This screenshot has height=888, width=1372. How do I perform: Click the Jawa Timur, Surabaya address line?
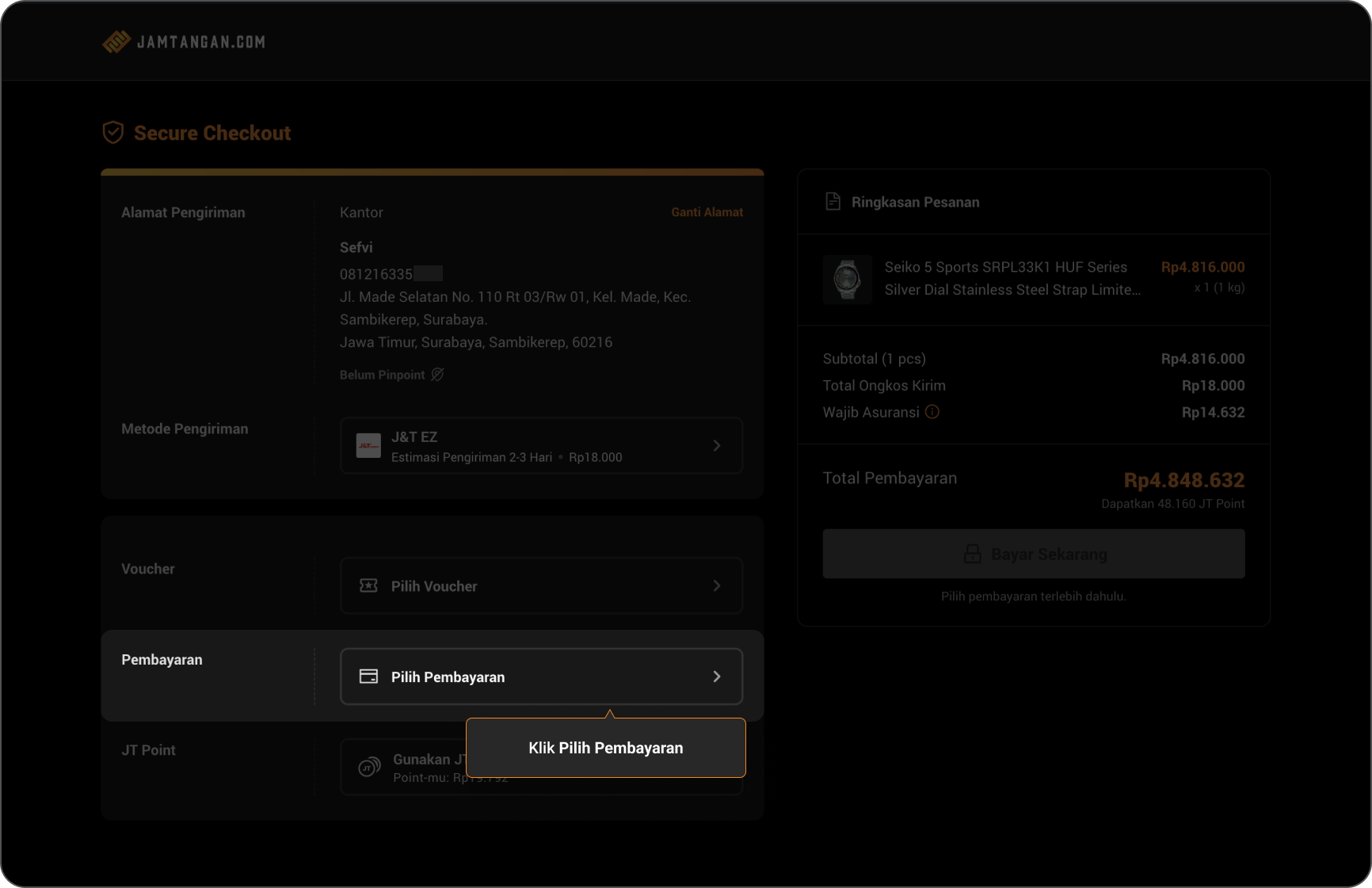click(x=476, y=342)
